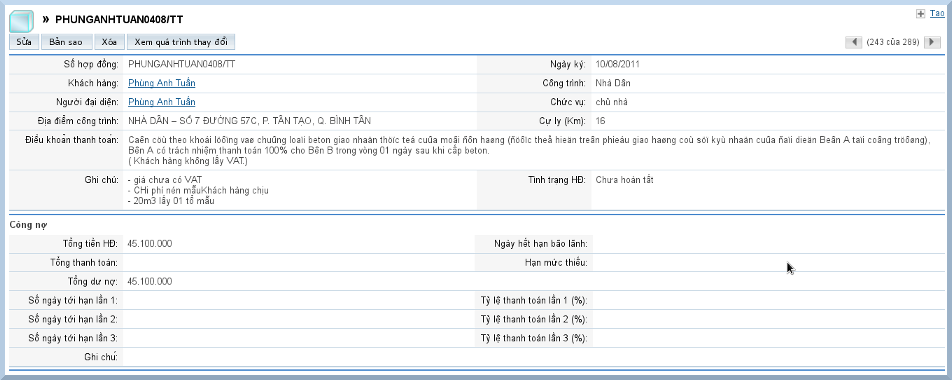Open Xem quá trình thay đổi
Image resolution: width=952 pixels, height=380 pixels.
click(181, 42)
